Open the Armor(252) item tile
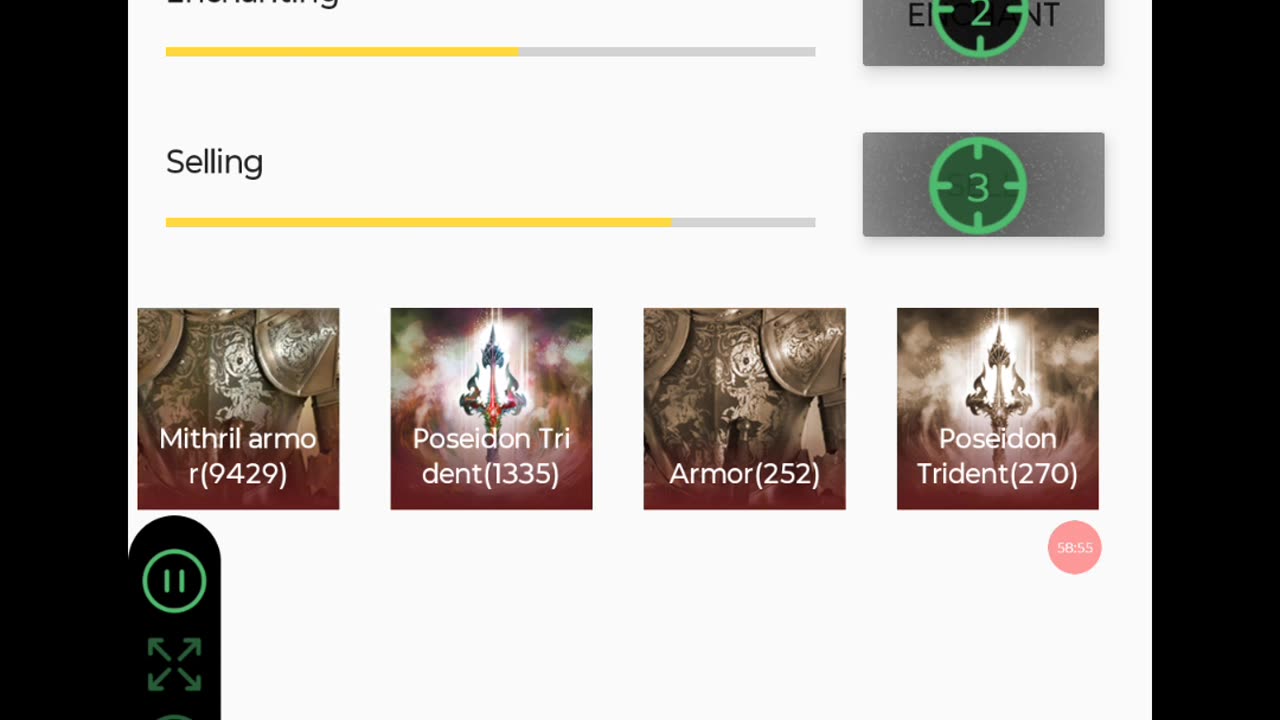 coord(745,409)
